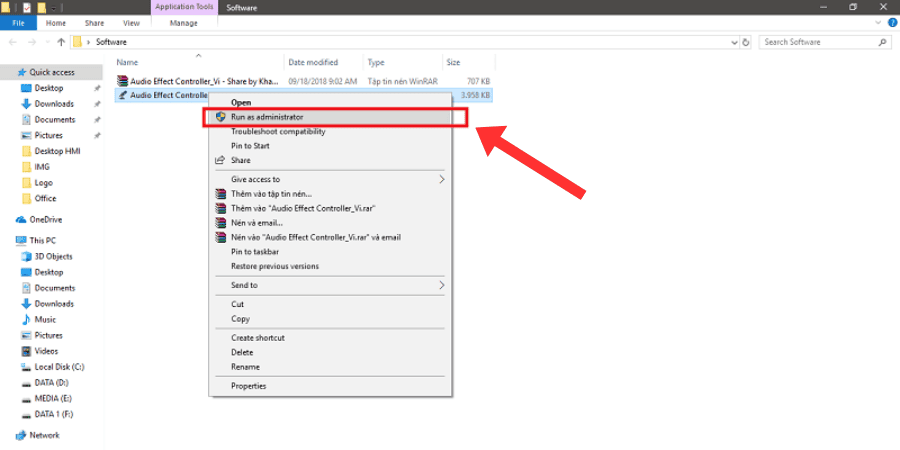This screenshot has height=450, width=900.
Task: Sort by Size column header
Action: [452, 63]
